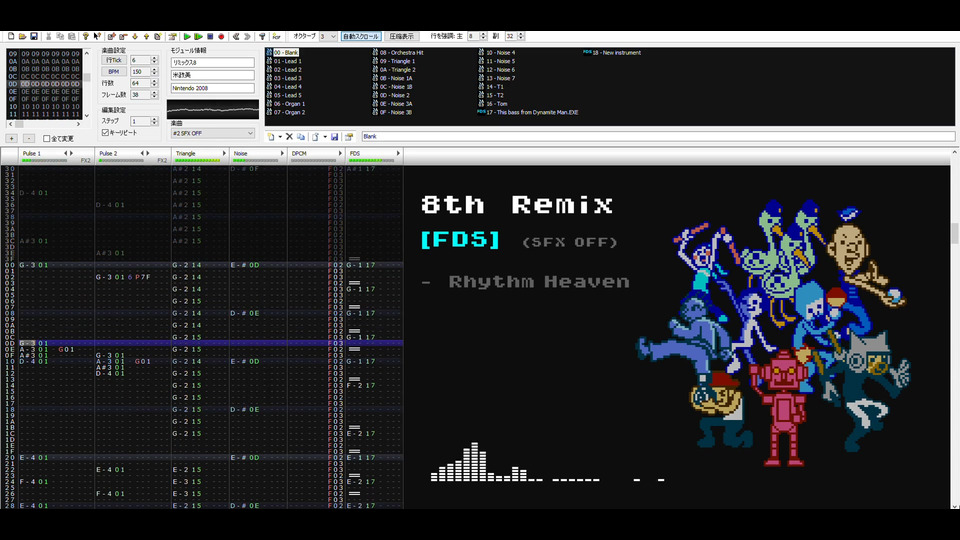Viewport: 960px width, 540px height.
Task: Click the Play pattern looped icon
Action: (198, 37)
